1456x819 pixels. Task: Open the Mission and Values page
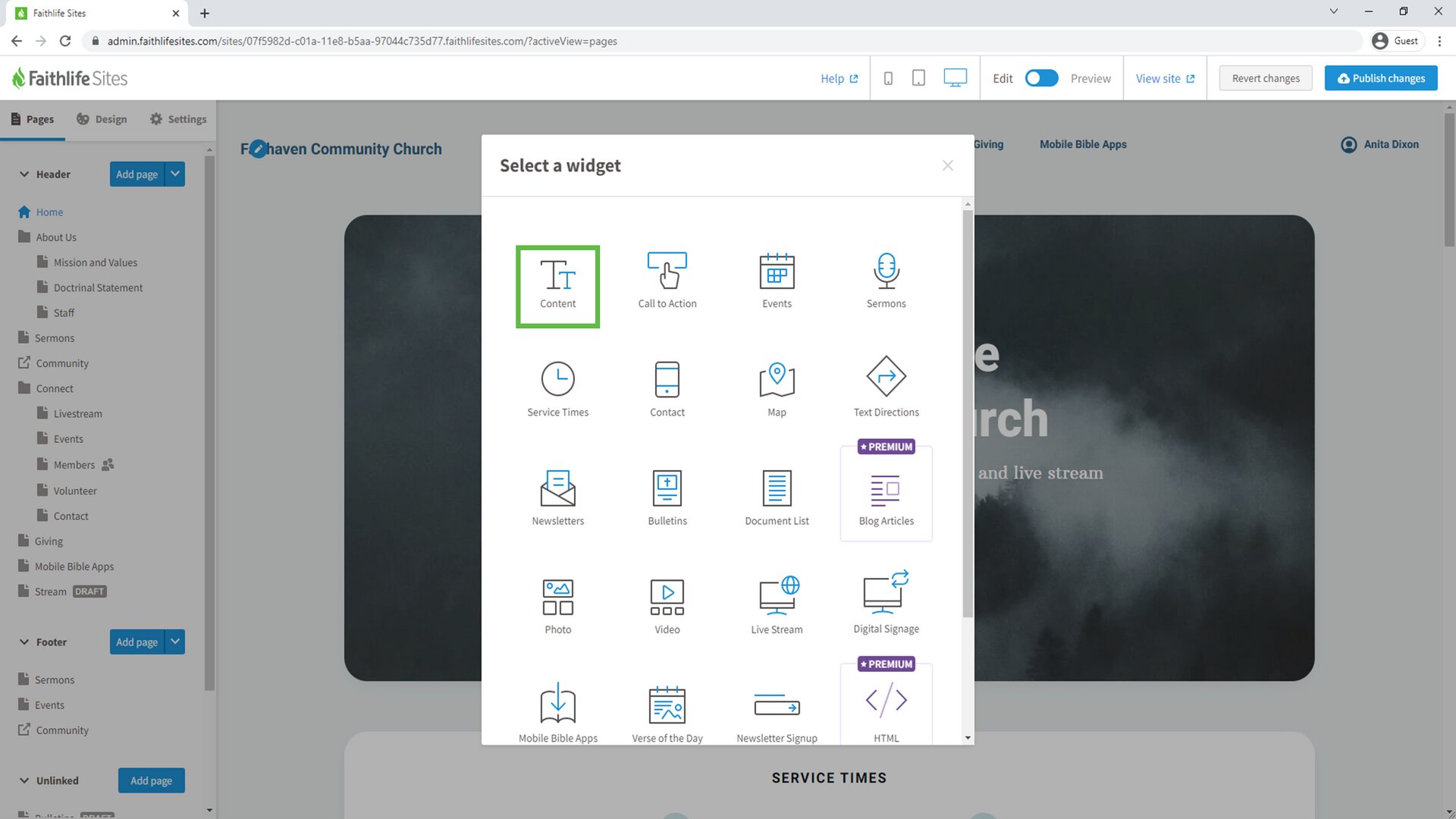point(87,262)
